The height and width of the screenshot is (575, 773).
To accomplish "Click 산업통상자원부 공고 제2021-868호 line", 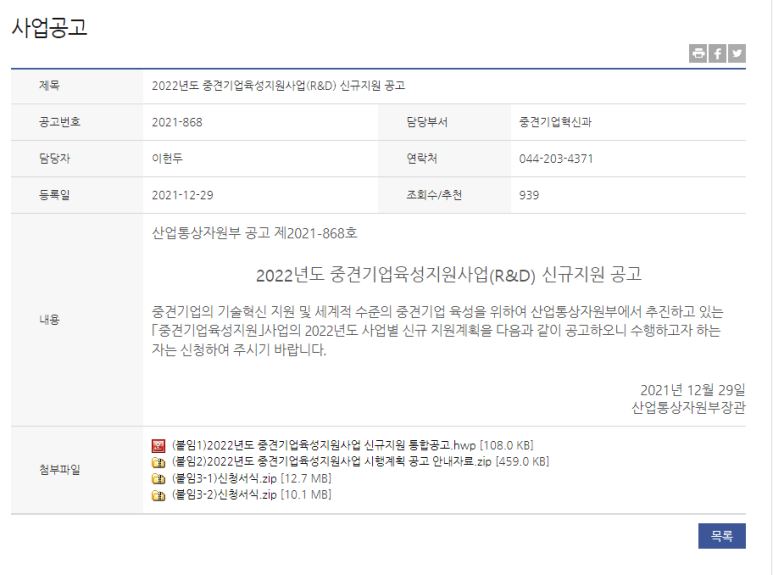I will click(254, 233).
